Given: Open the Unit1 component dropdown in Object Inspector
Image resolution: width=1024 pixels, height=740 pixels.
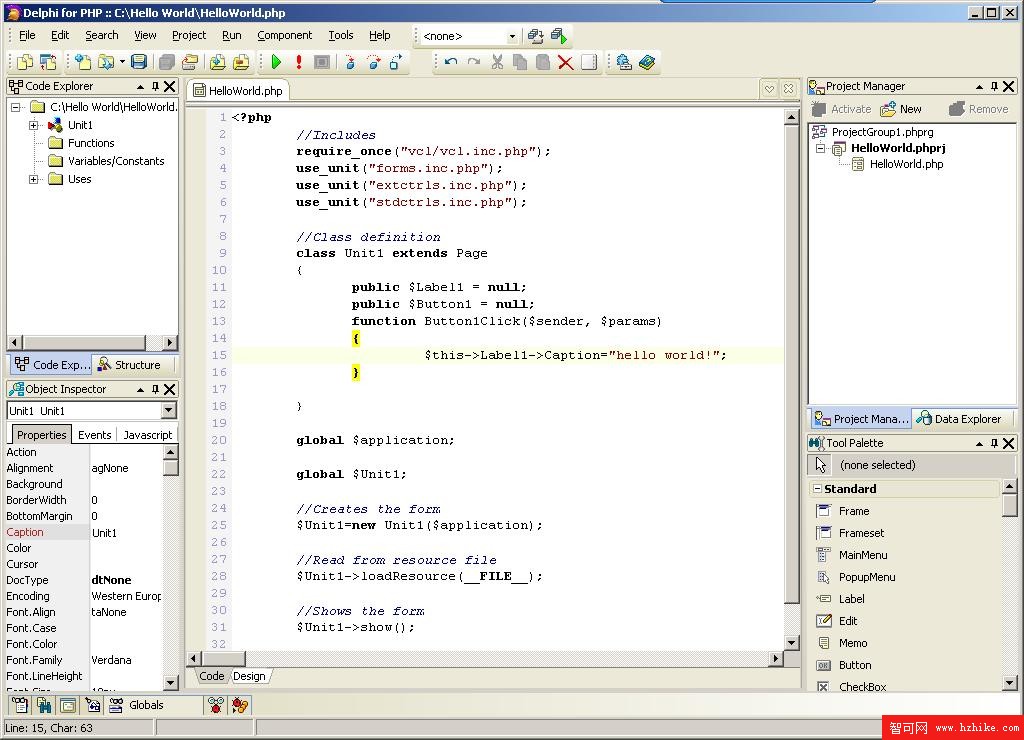Looking at the screenshot, I should [168, 410].
